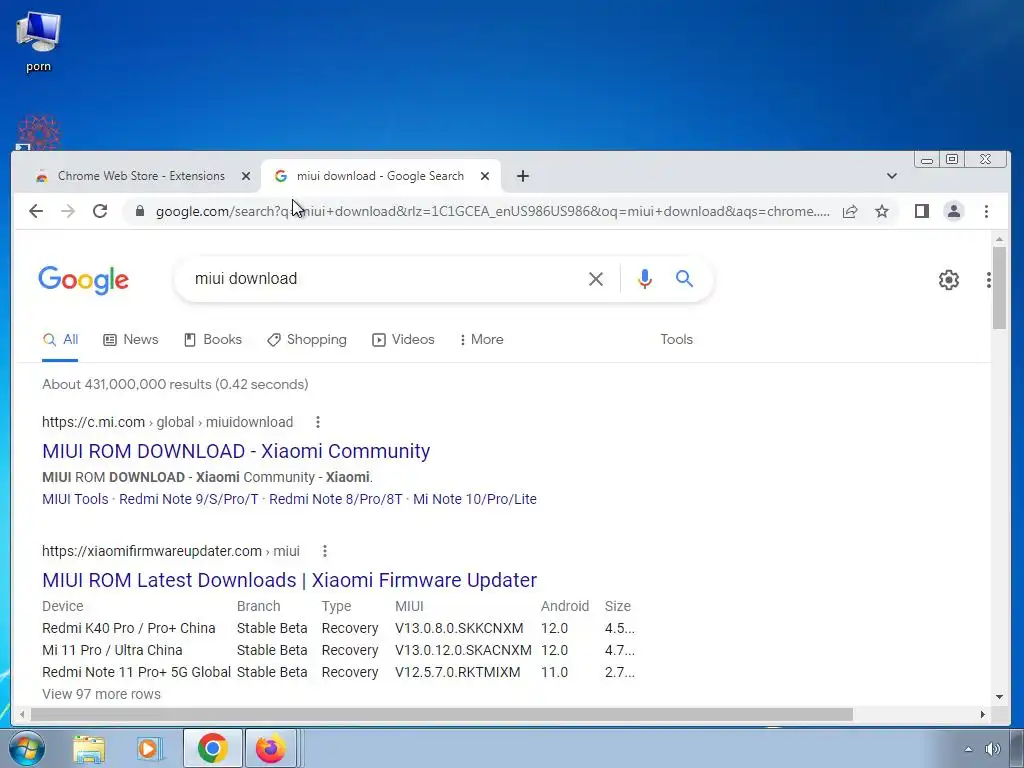Open MIUI Tools sublink
This screenshot has width=1024, height=768.
(x=75, y=499)
